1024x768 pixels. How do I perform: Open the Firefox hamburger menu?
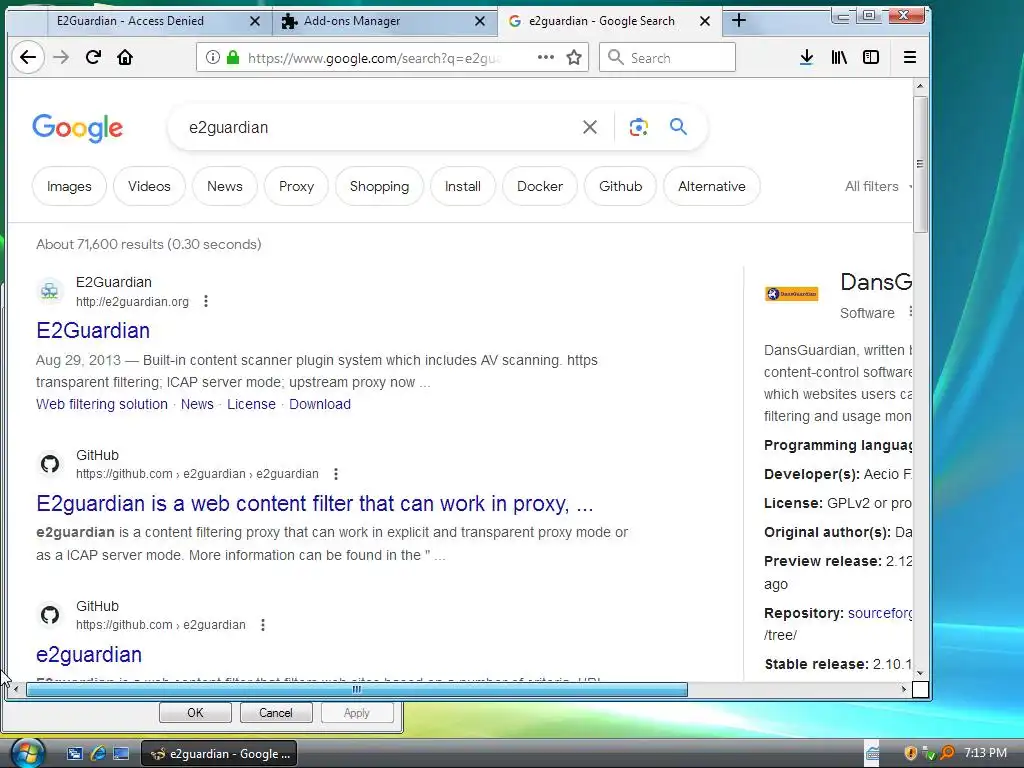[909, 57]
